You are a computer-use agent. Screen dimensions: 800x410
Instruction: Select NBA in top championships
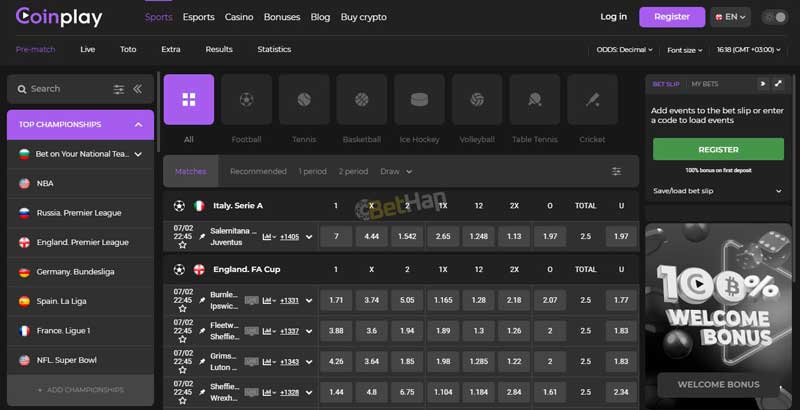pos(81,183)
